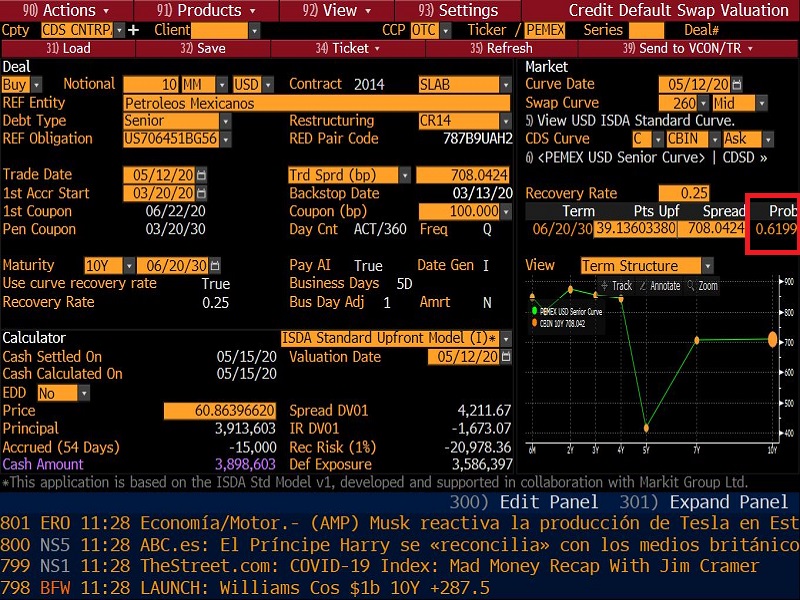Enable the Track tool on chart
This screenshot has width=800, height=600.
click(x=615, y=286)
